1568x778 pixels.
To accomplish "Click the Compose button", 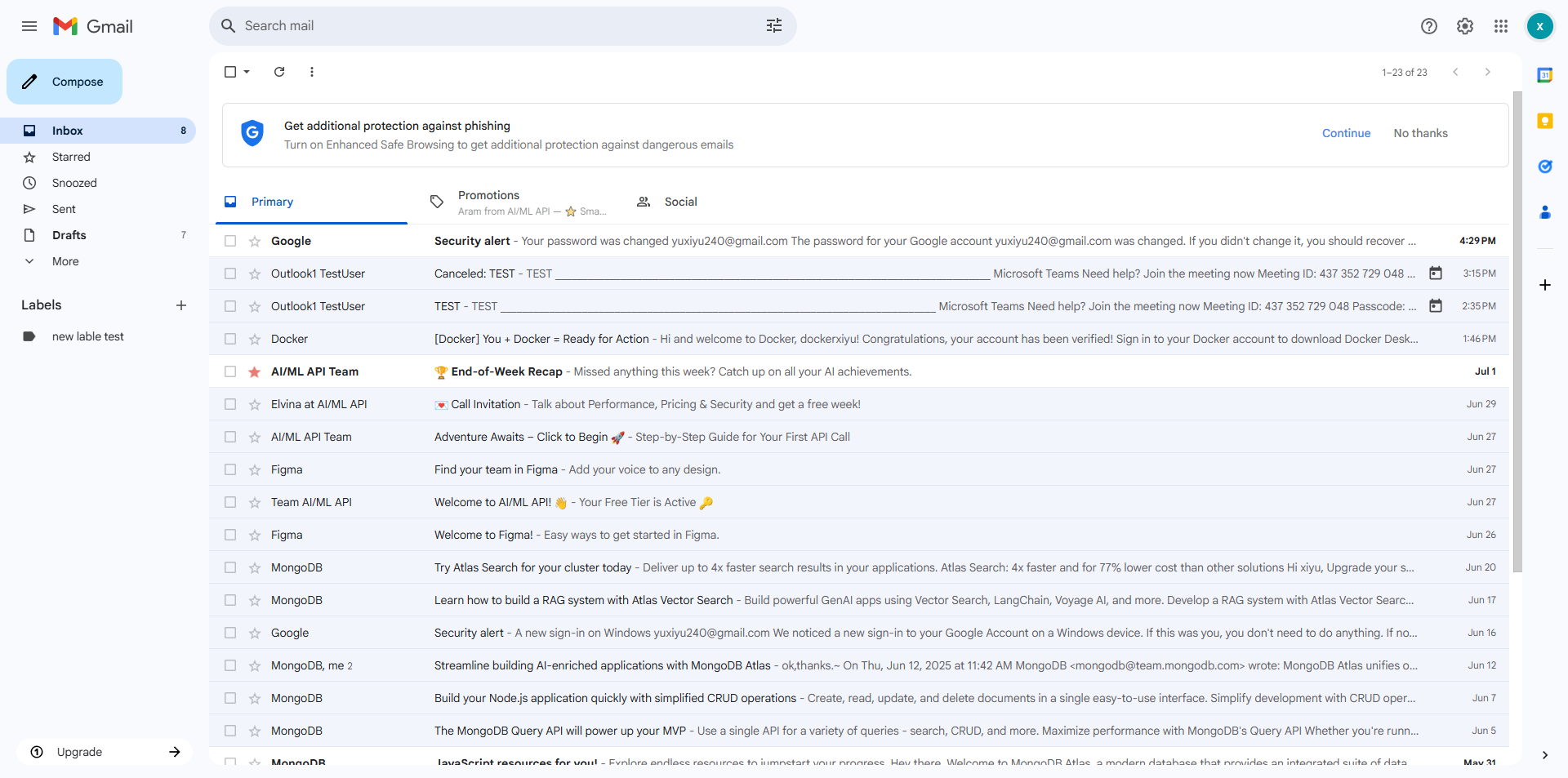I will point(65,82).
